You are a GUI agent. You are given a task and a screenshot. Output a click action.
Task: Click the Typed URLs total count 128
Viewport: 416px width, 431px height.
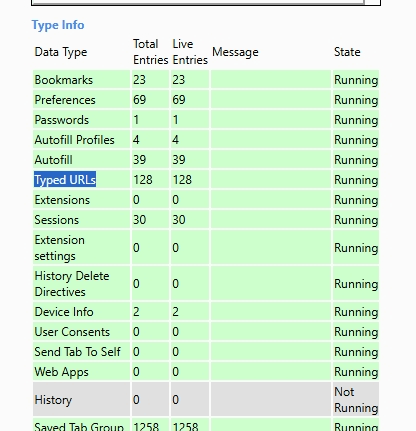click(143, 180)
